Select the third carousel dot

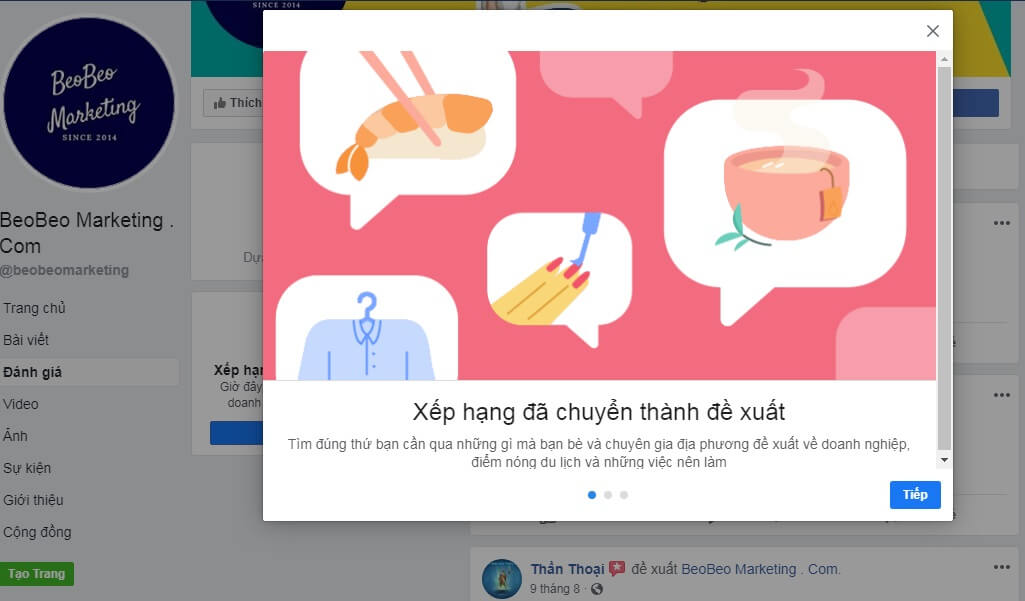623,494
